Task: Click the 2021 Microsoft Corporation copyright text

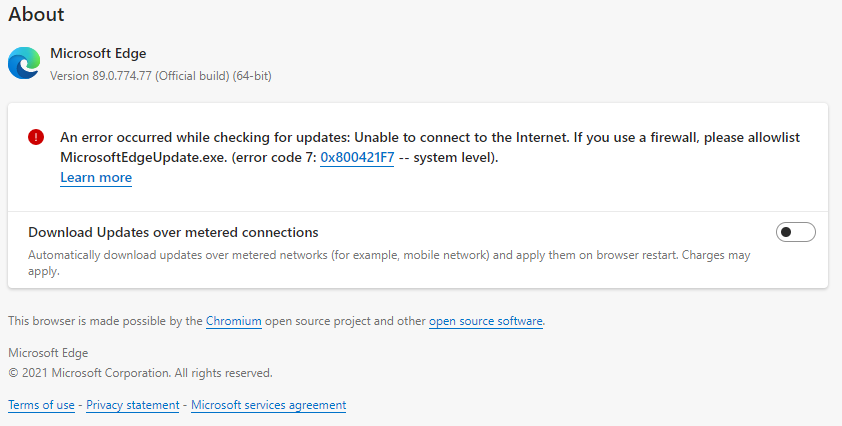Action: (140, 373)
